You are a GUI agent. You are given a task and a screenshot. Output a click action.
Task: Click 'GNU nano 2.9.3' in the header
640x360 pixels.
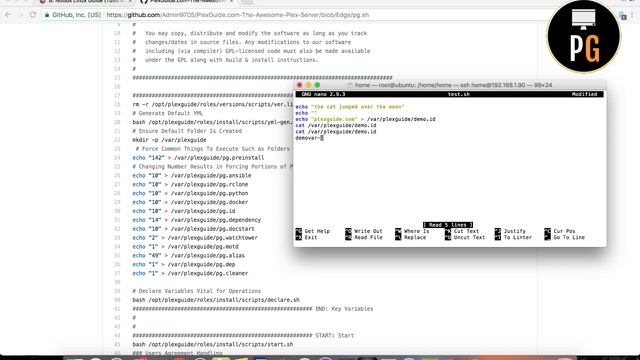click(x=323, y=94)
